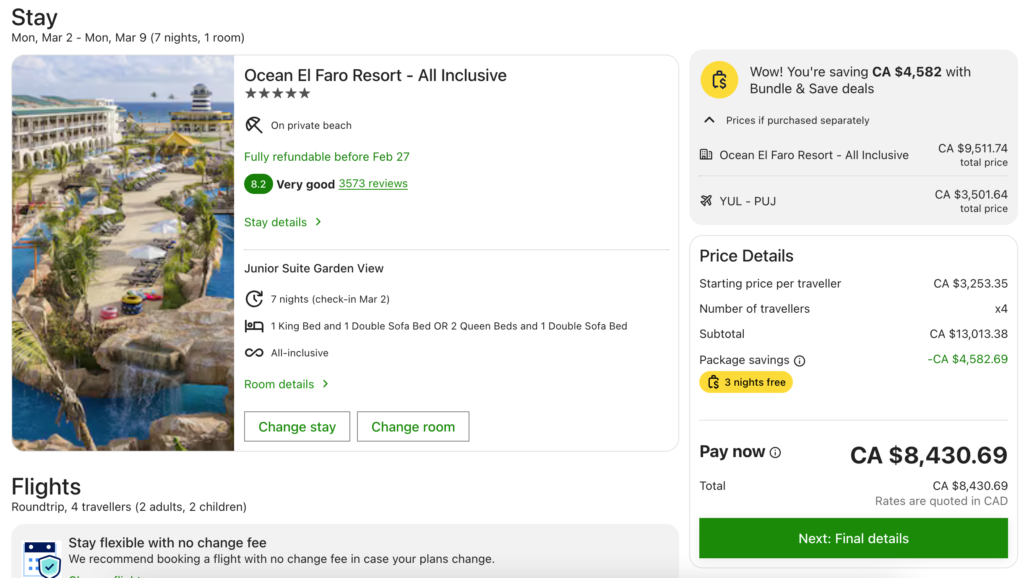Click Next: Final details

tap(852, 538)
